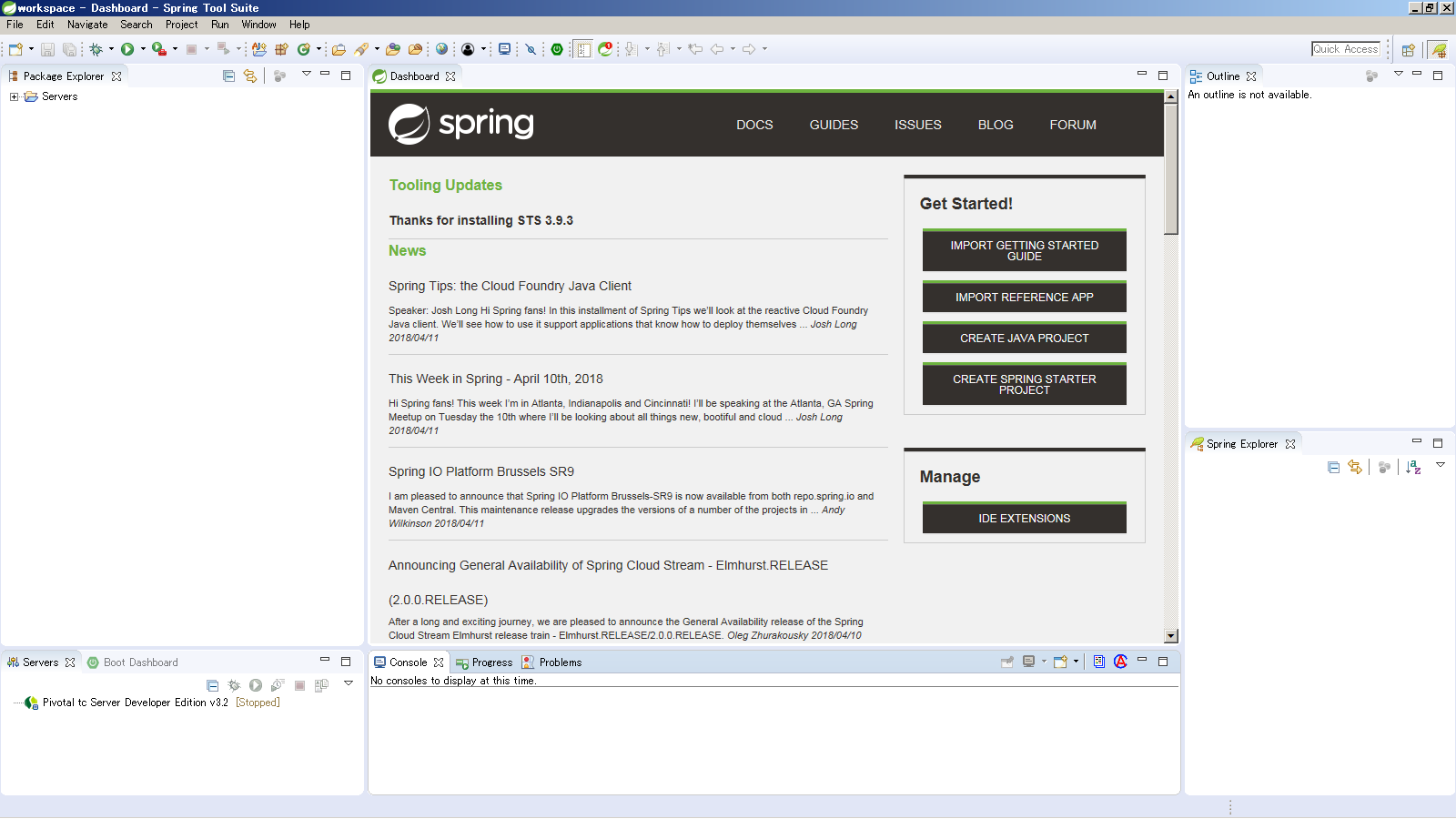Open the Outline view menu triangle
Image resolution: width=1456 pixels, height=819 pixels.
pyautogui.click(x=1399, y=74)
